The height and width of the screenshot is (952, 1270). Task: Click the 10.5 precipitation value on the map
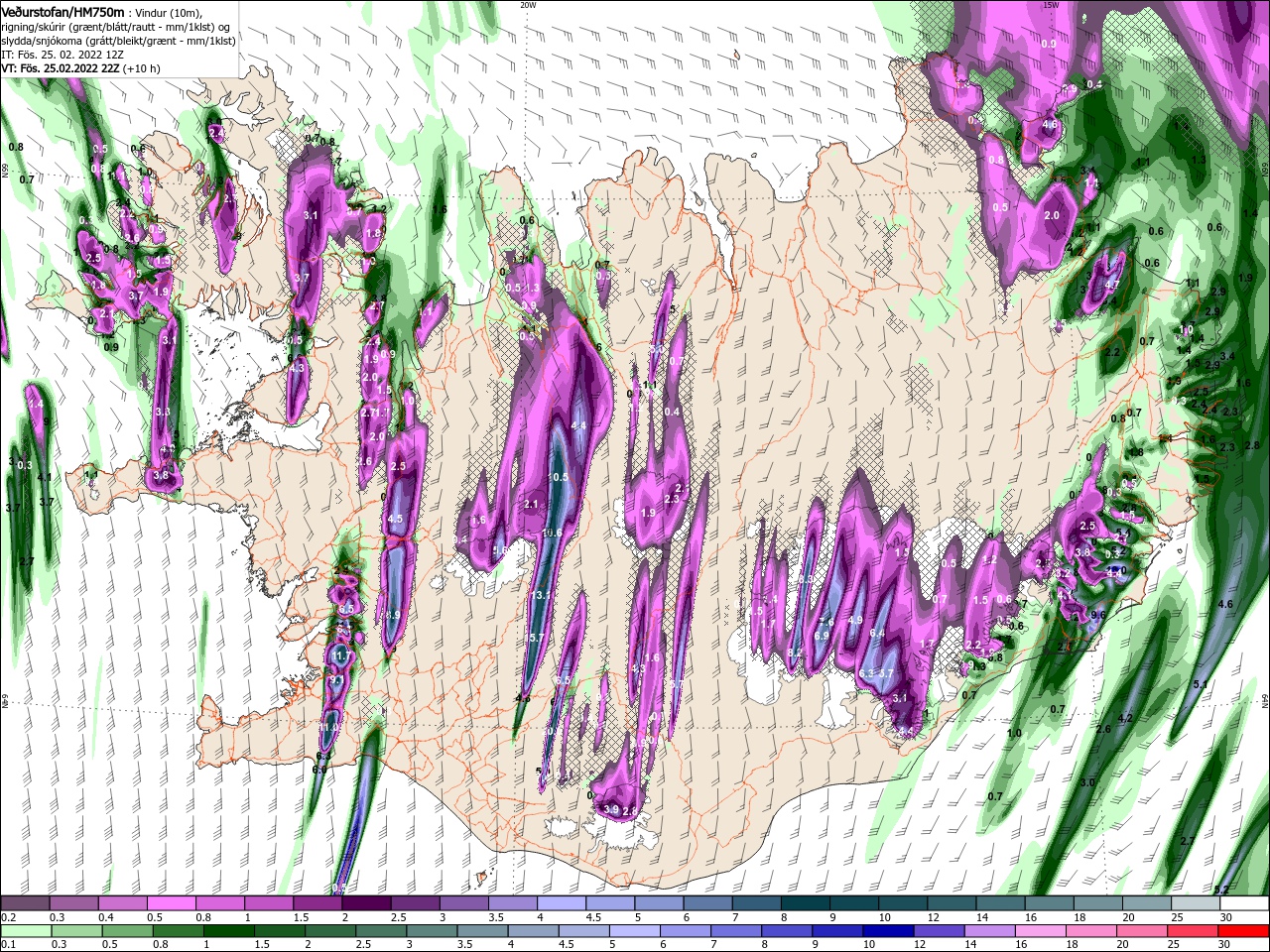coord(559,477)
